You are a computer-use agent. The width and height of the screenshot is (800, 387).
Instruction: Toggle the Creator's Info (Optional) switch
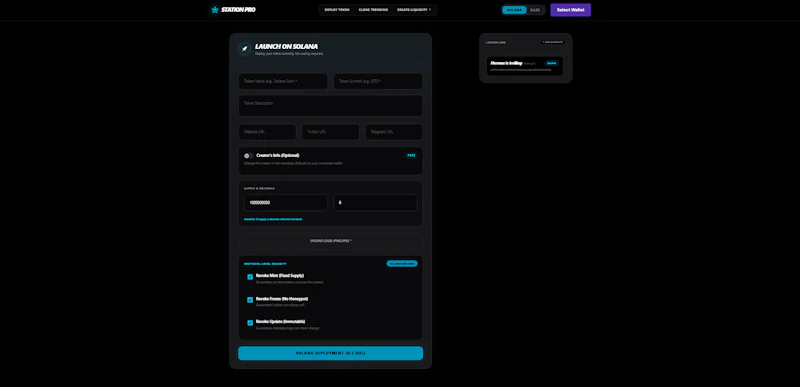click(248, 156)
